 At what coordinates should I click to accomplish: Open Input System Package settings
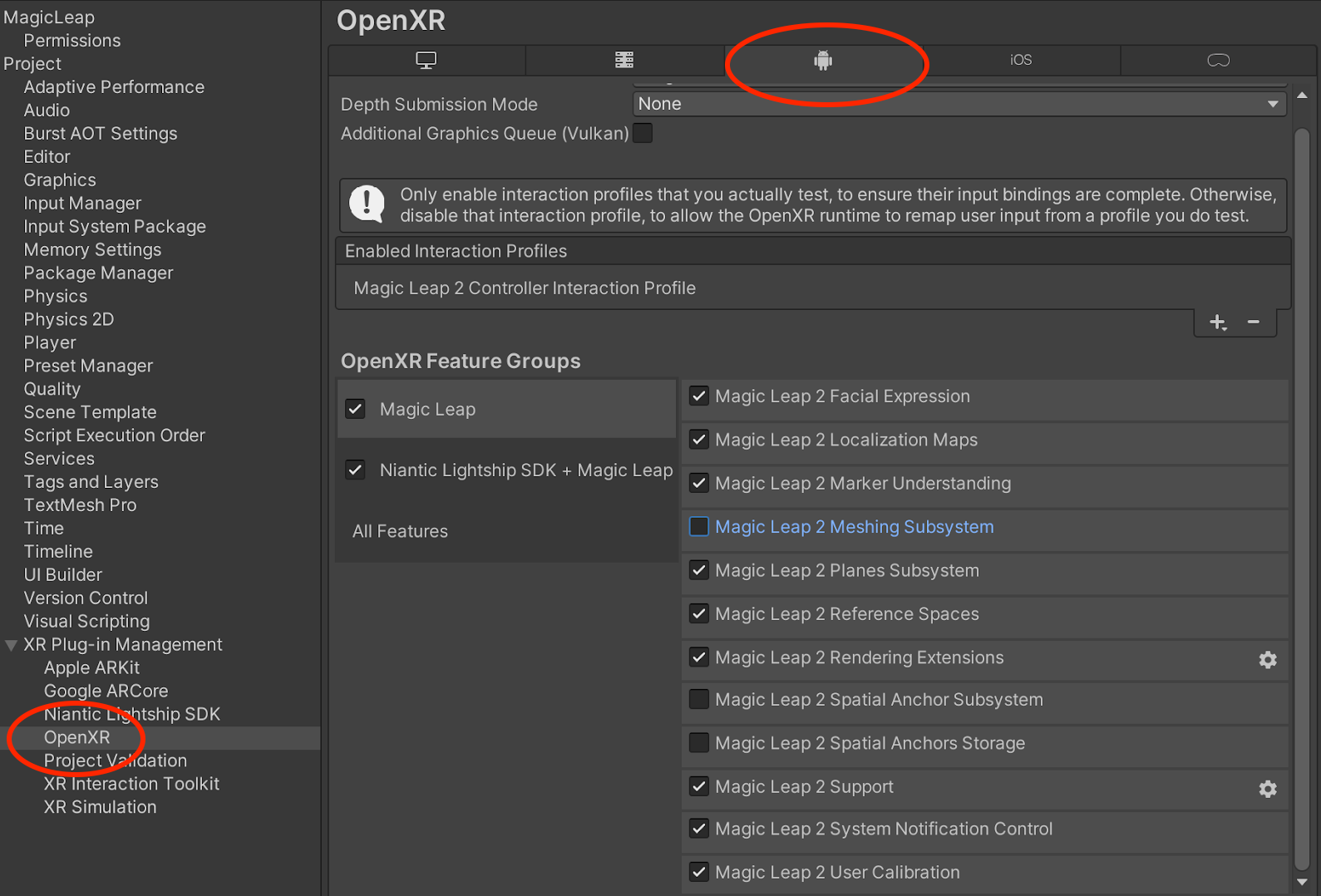coord(115,227)
